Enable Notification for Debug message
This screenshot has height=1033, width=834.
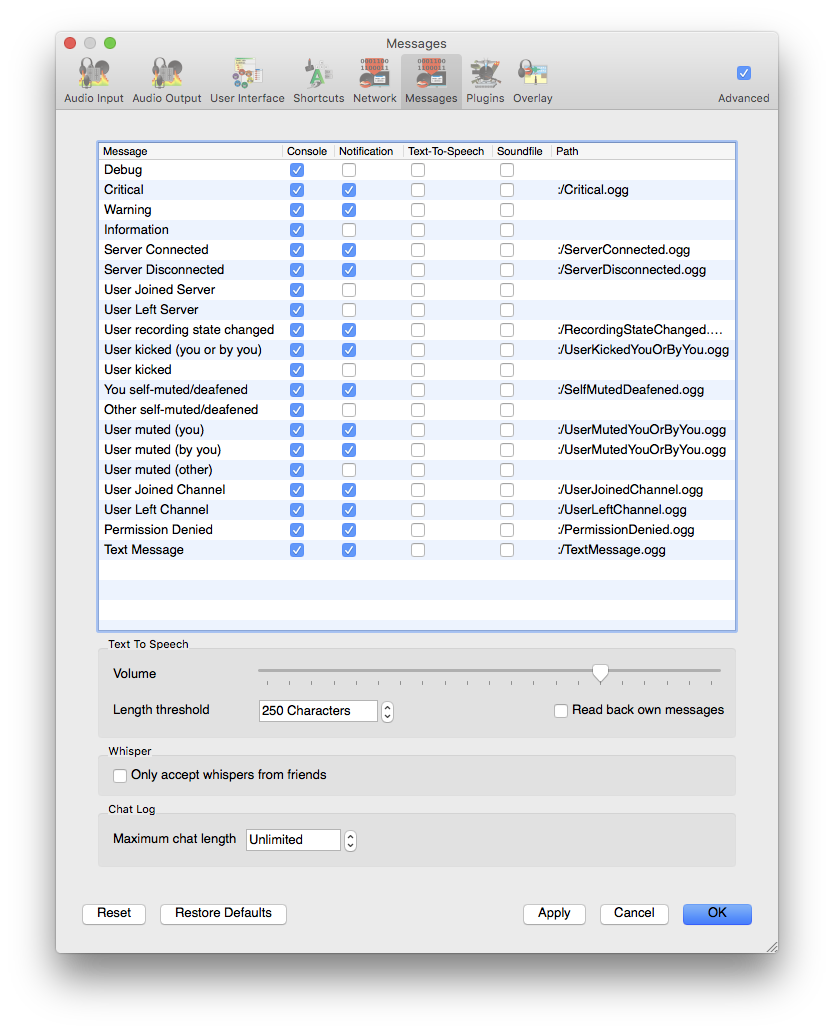349,170
